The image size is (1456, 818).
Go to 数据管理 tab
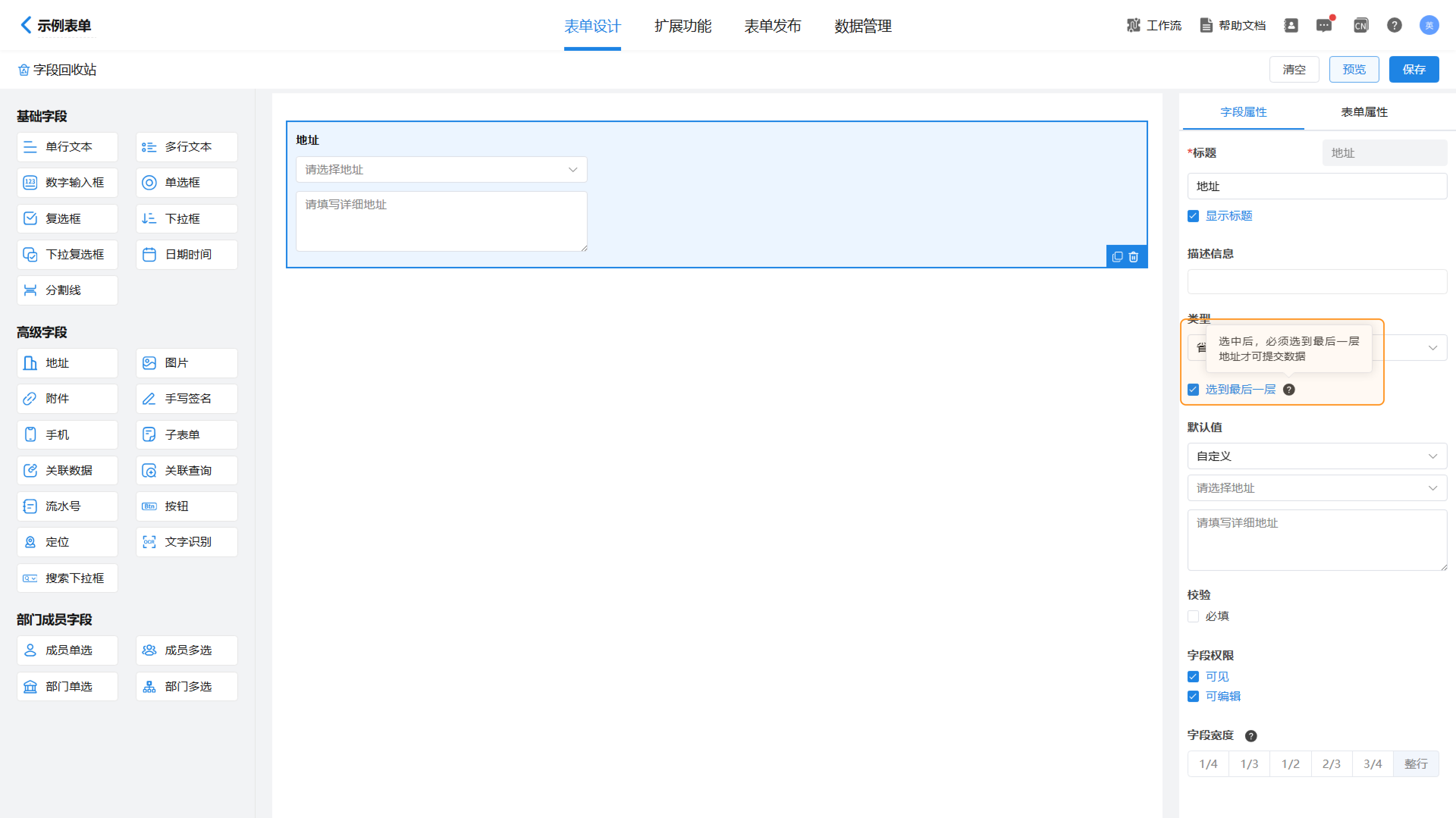pyautogui.click(x=863, y=26)
